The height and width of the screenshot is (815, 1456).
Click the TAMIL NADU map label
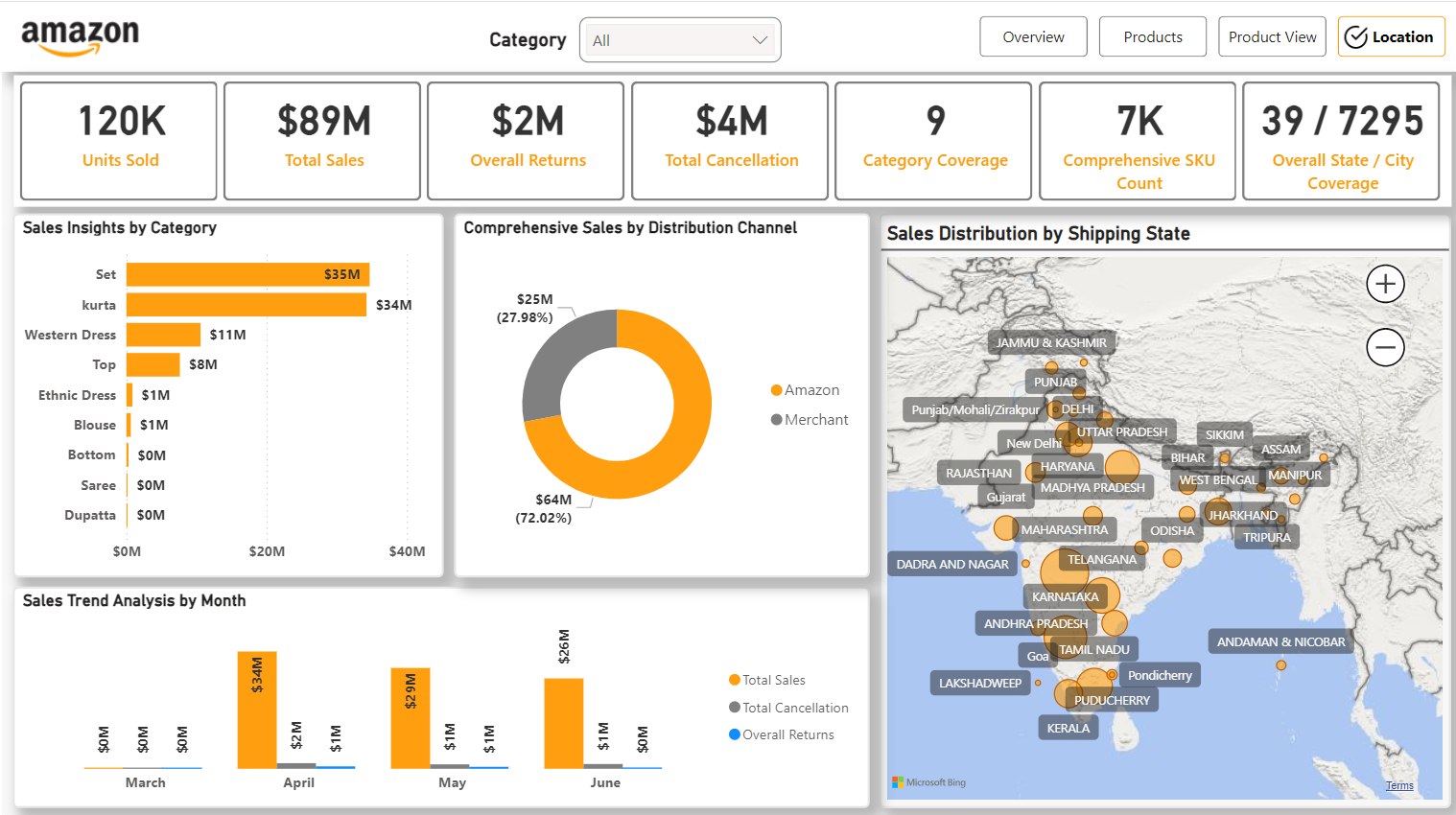coord(1093,649)
